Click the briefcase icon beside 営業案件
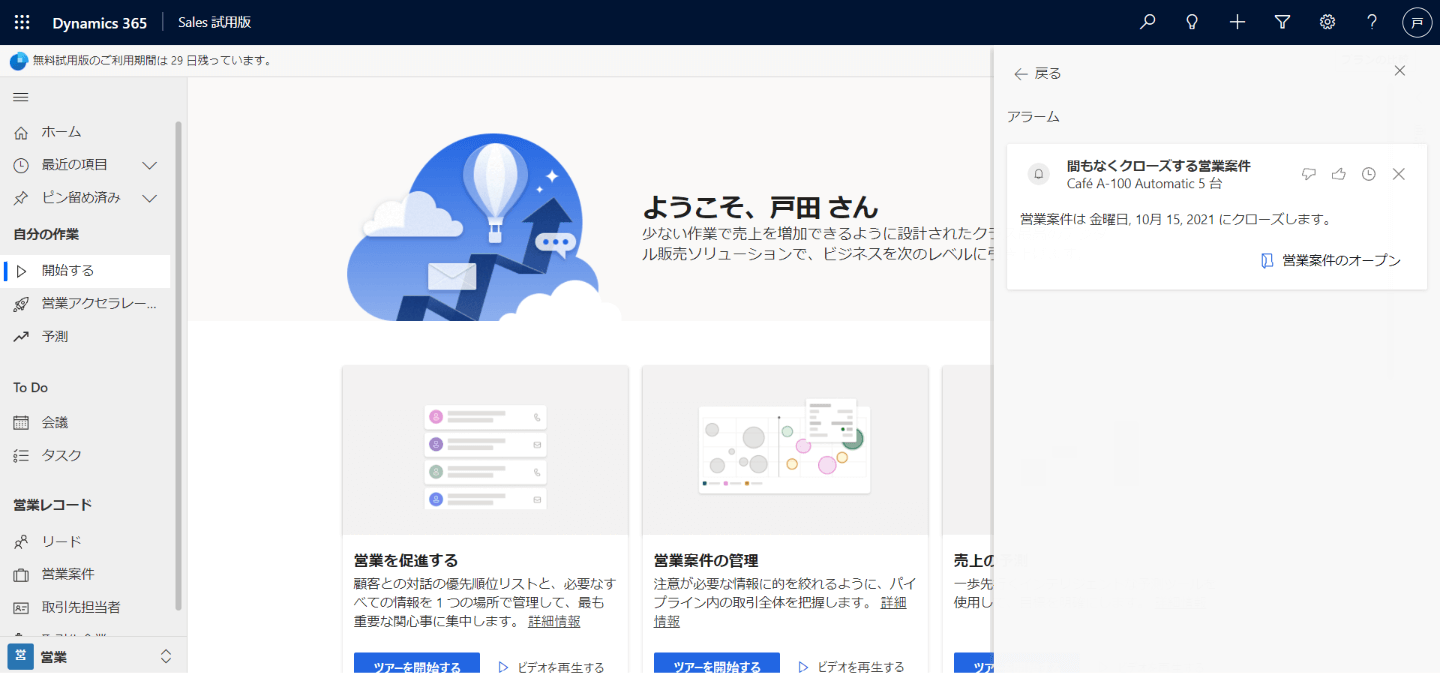 coord(21,575)
